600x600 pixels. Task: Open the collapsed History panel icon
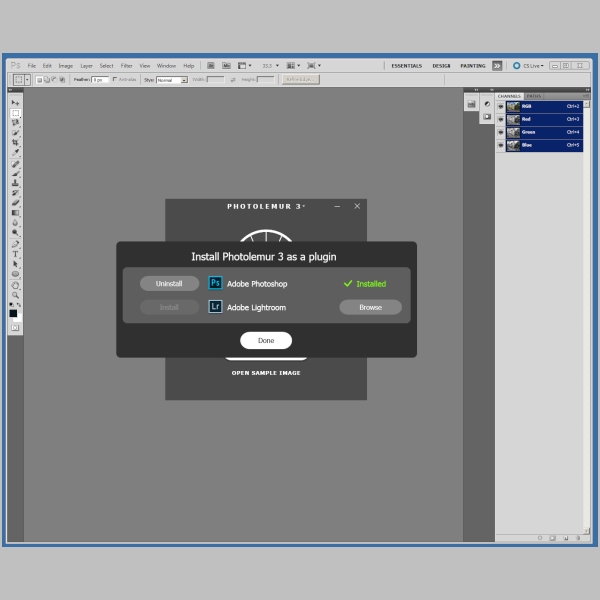pos(471,104)
